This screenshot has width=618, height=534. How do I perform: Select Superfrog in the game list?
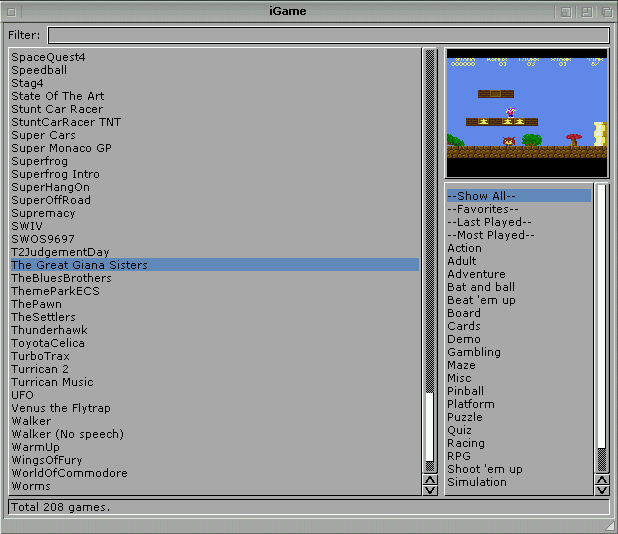pos(39,161)
